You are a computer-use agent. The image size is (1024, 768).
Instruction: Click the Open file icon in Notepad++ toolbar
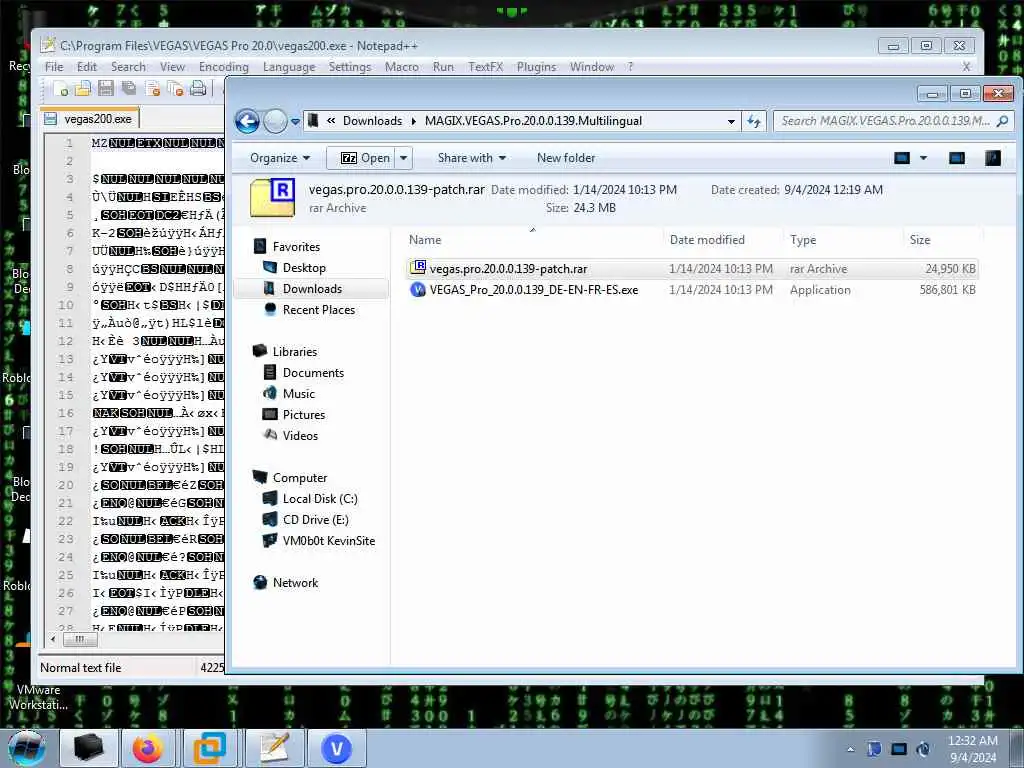83,88
